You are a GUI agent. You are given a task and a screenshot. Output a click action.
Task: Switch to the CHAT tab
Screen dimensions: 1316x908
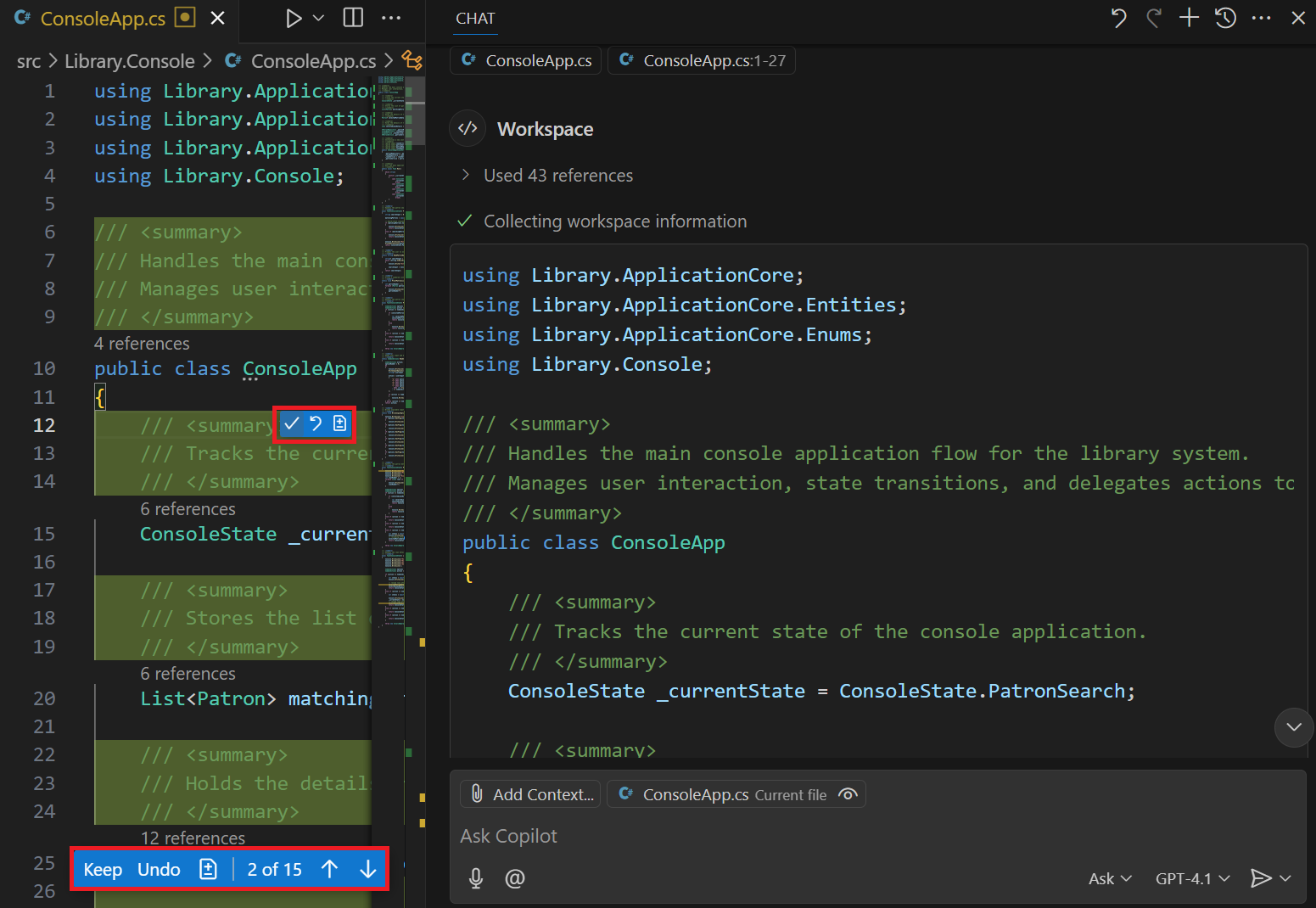[475, 18]
